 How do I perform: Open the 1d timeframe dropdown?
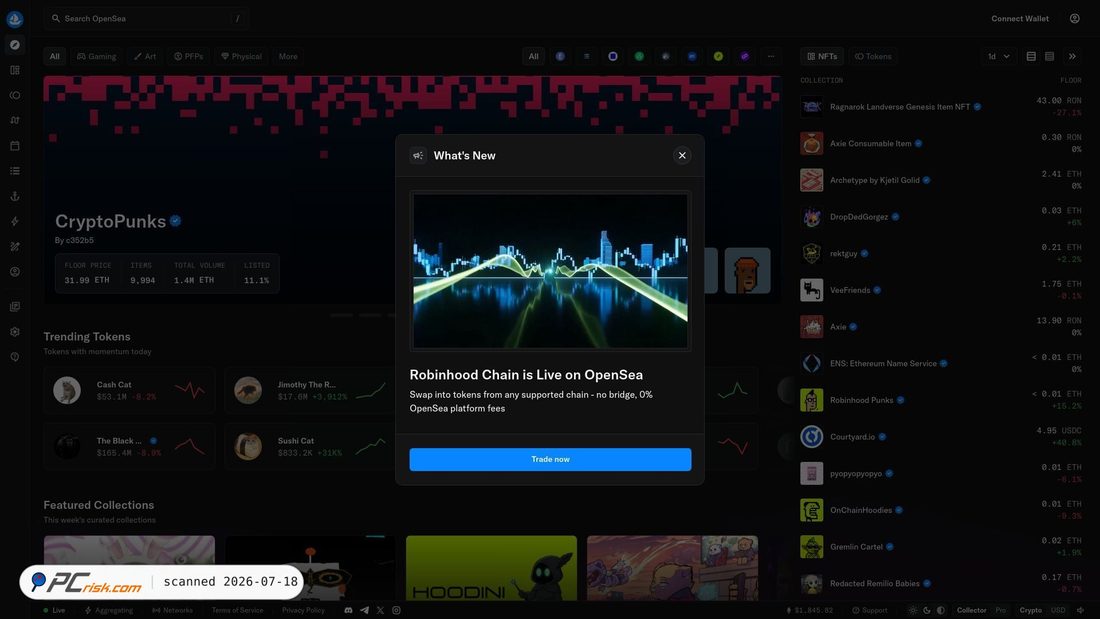(x=999, y=57)
